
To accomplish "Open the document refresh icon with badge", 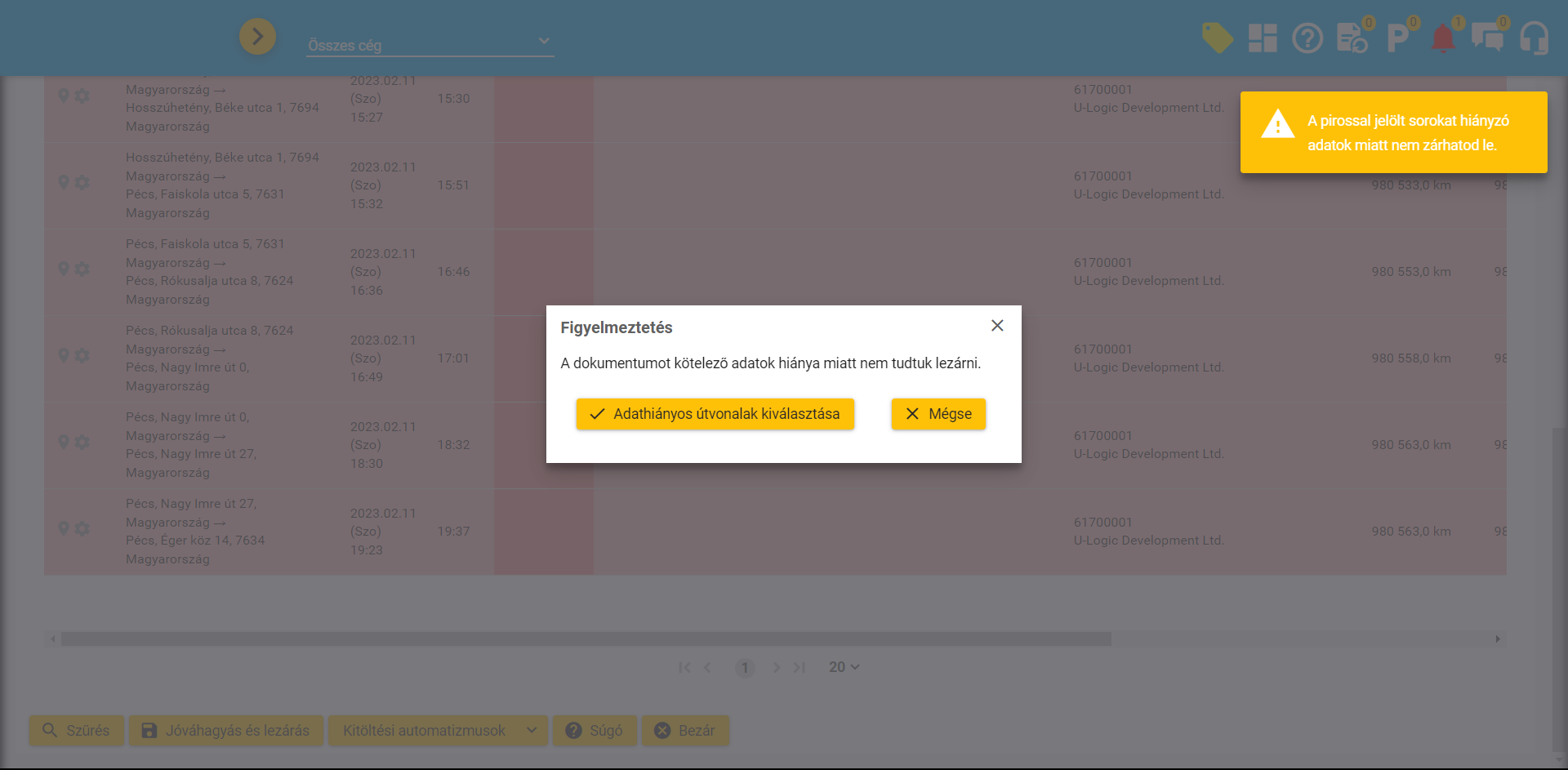I will 1352,38.
